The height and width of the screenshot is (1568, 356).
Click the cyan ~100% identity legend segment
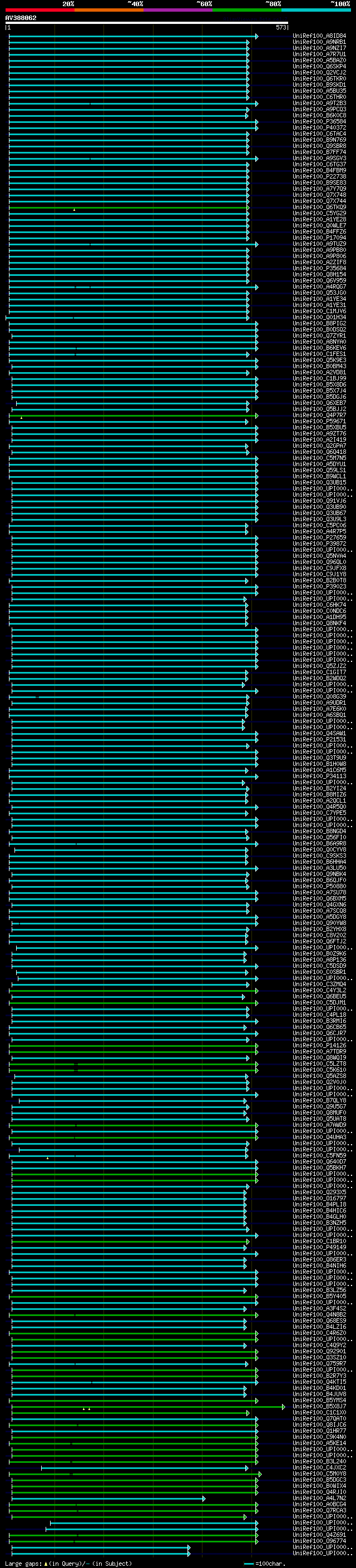[316, 10]
